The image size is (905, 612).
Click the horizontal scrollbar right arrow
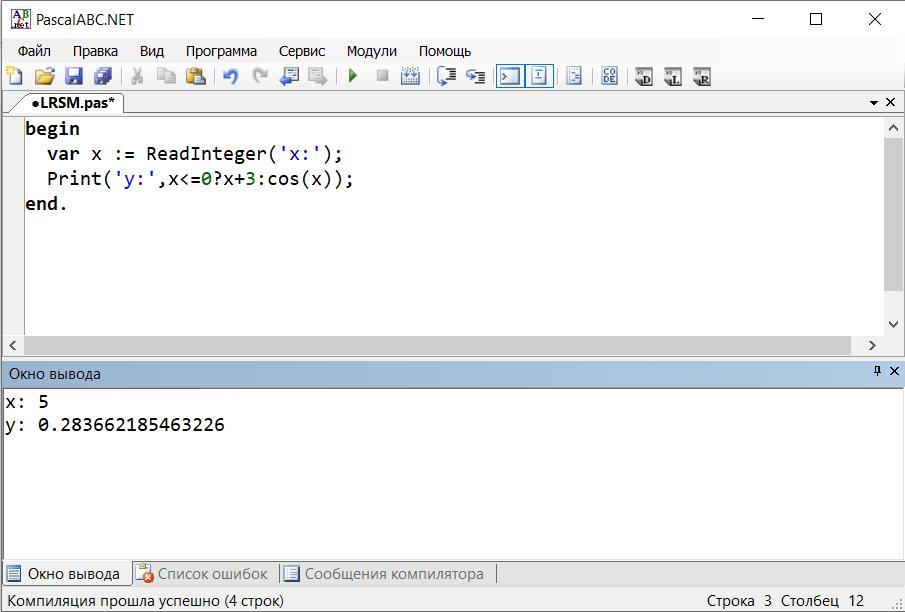click(x=872, y=345)
